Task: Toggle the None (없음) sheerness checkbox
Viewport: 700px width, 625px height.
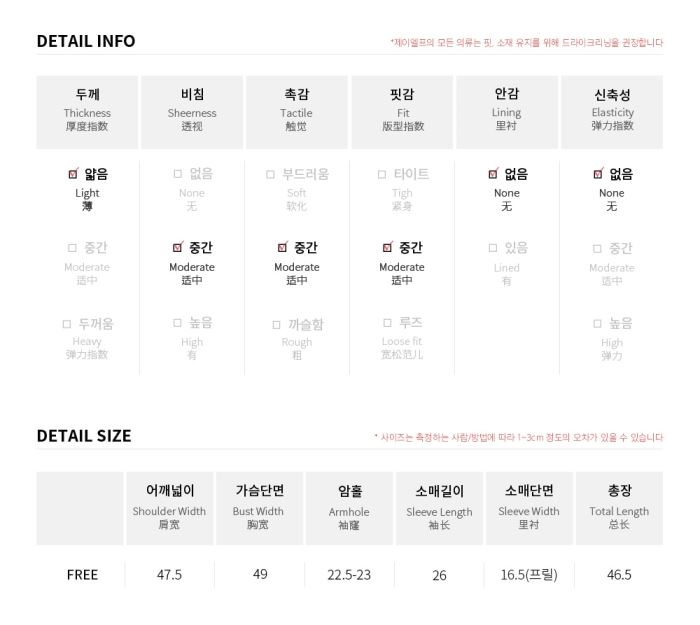Action: click(178, 174)
